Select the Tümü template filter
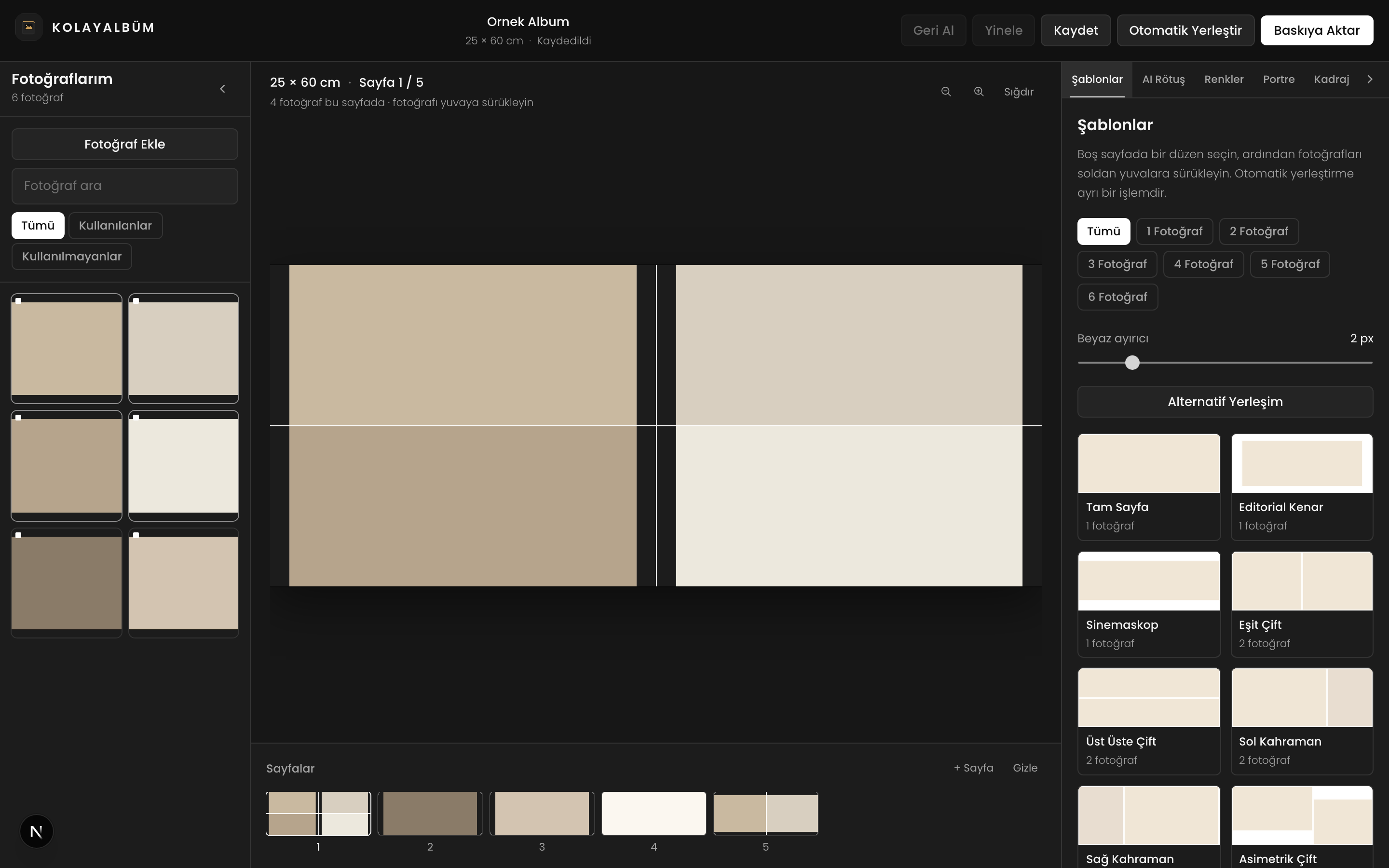Screen dimensions: 1389x868 pos(1103,231)
